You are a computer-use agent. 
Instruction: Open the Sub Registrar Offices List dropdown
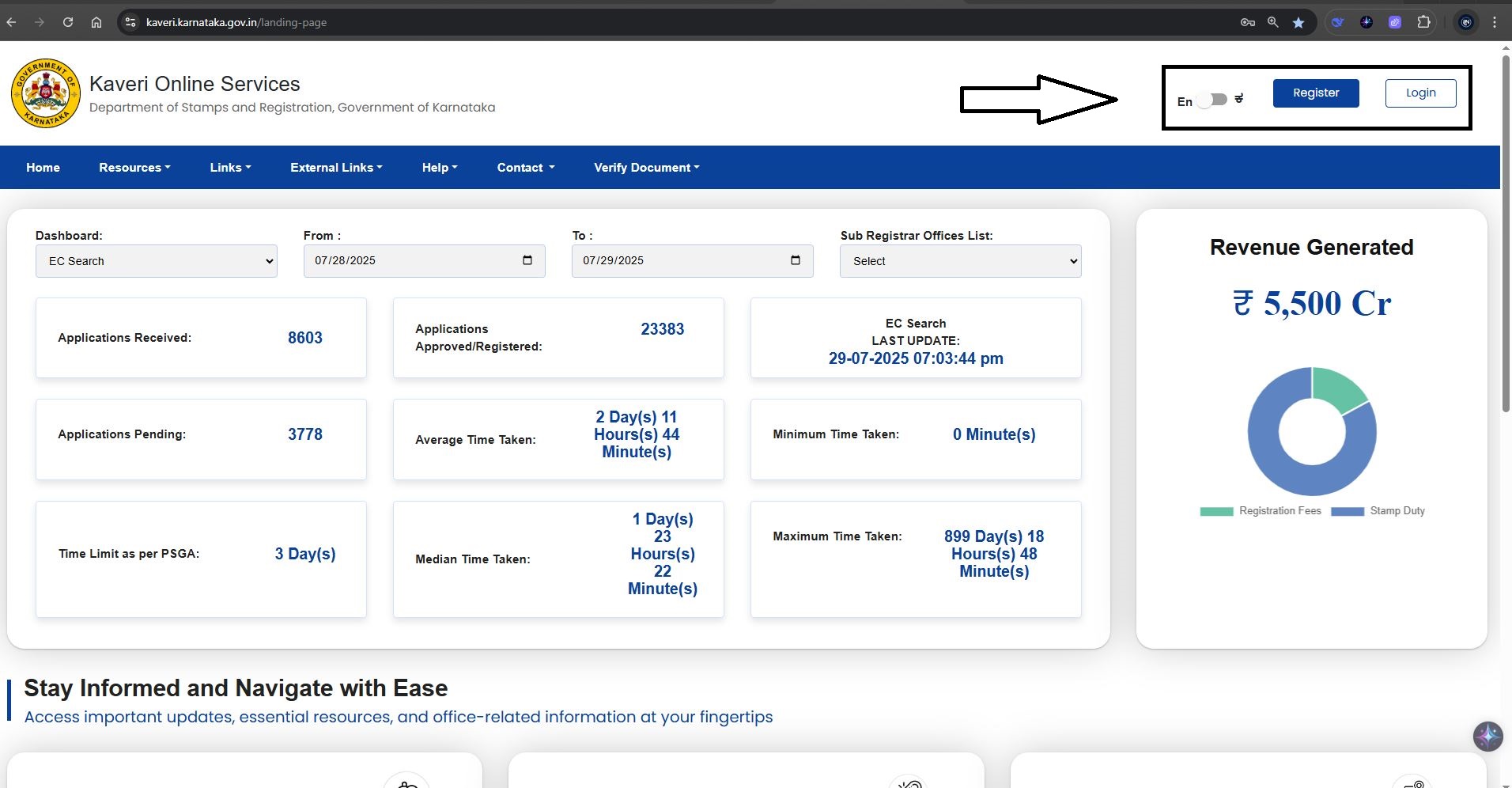click(x=960, y=261)
